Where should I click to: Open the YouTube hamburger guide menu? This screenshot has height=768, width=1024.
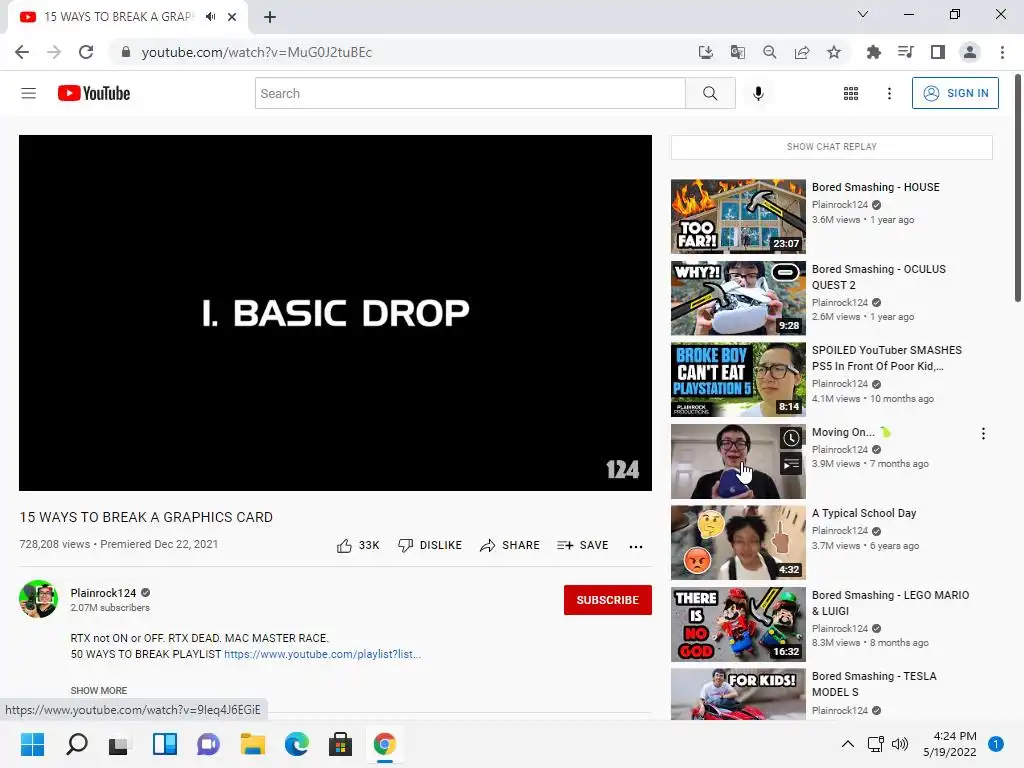pyautogui.click(x=29, y=93)
